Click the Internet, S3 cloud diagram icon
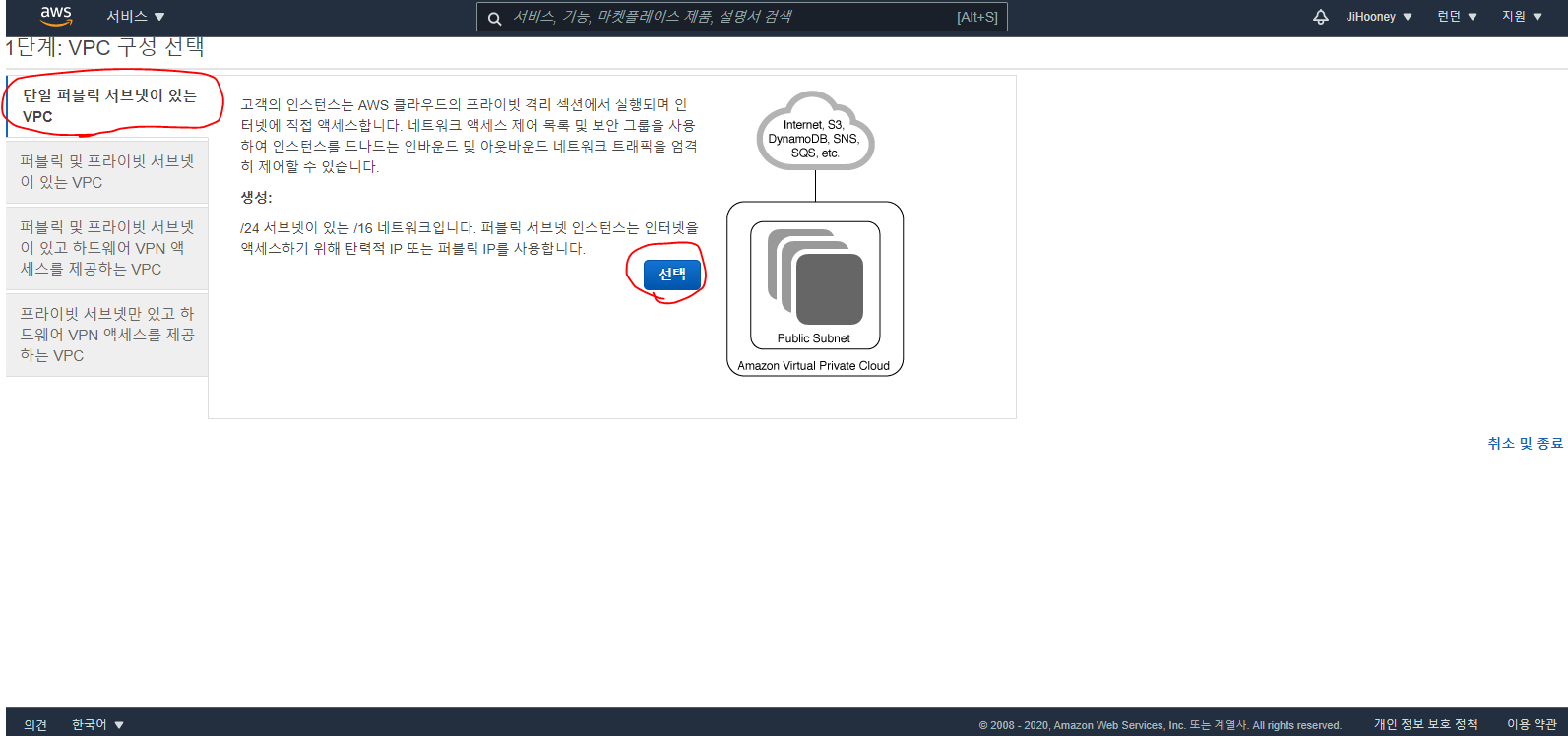The image size is (1568, 736). (x=815, y=132)
